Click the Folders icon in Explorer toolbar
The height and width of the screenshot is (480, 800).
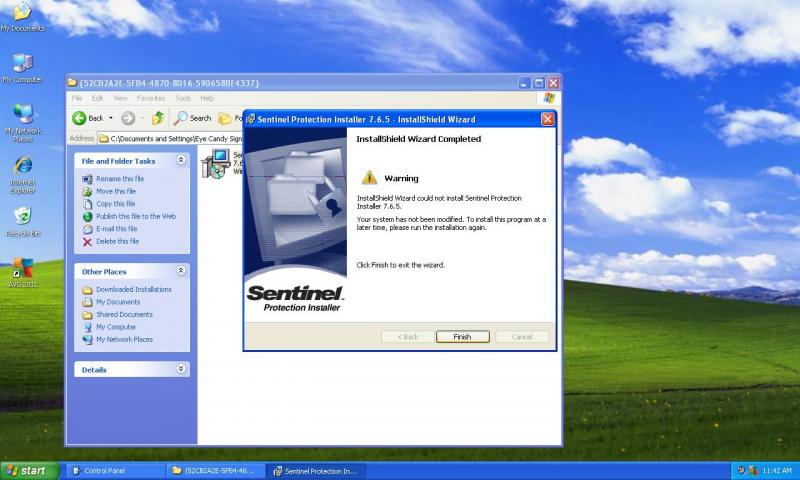(225, 118)
